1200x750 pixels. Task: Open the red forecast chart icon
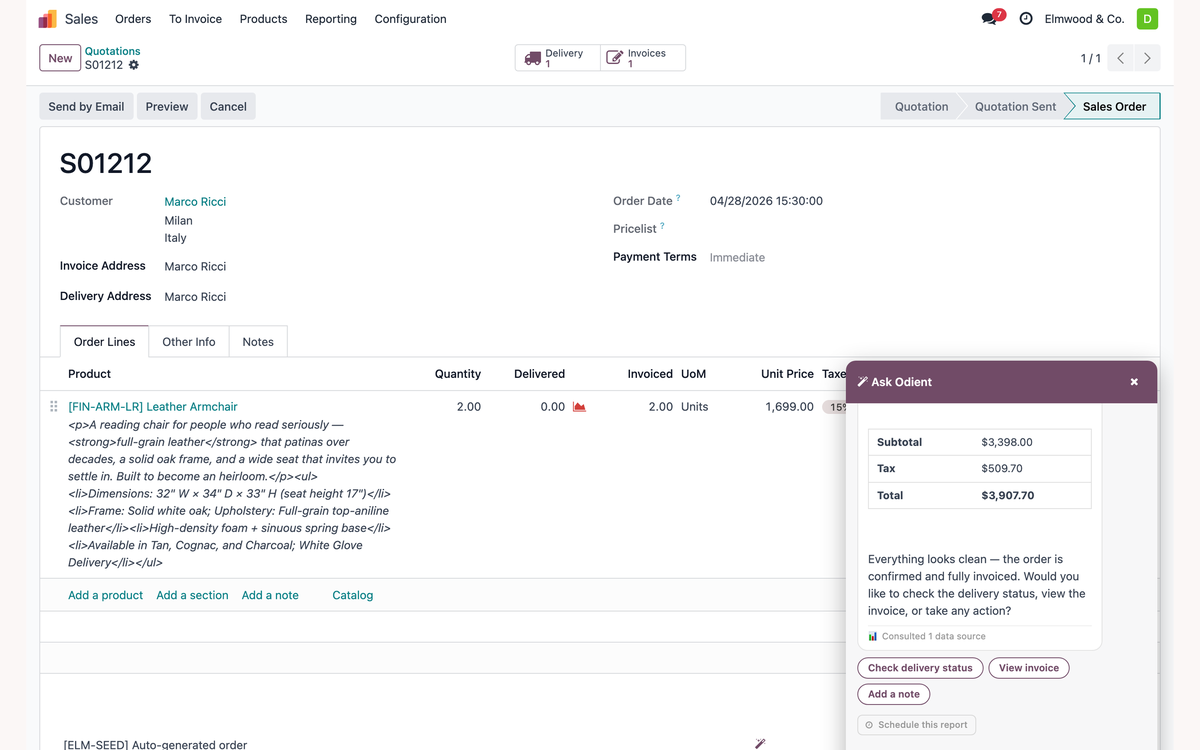pyautogui.click(x=579, y=407)
